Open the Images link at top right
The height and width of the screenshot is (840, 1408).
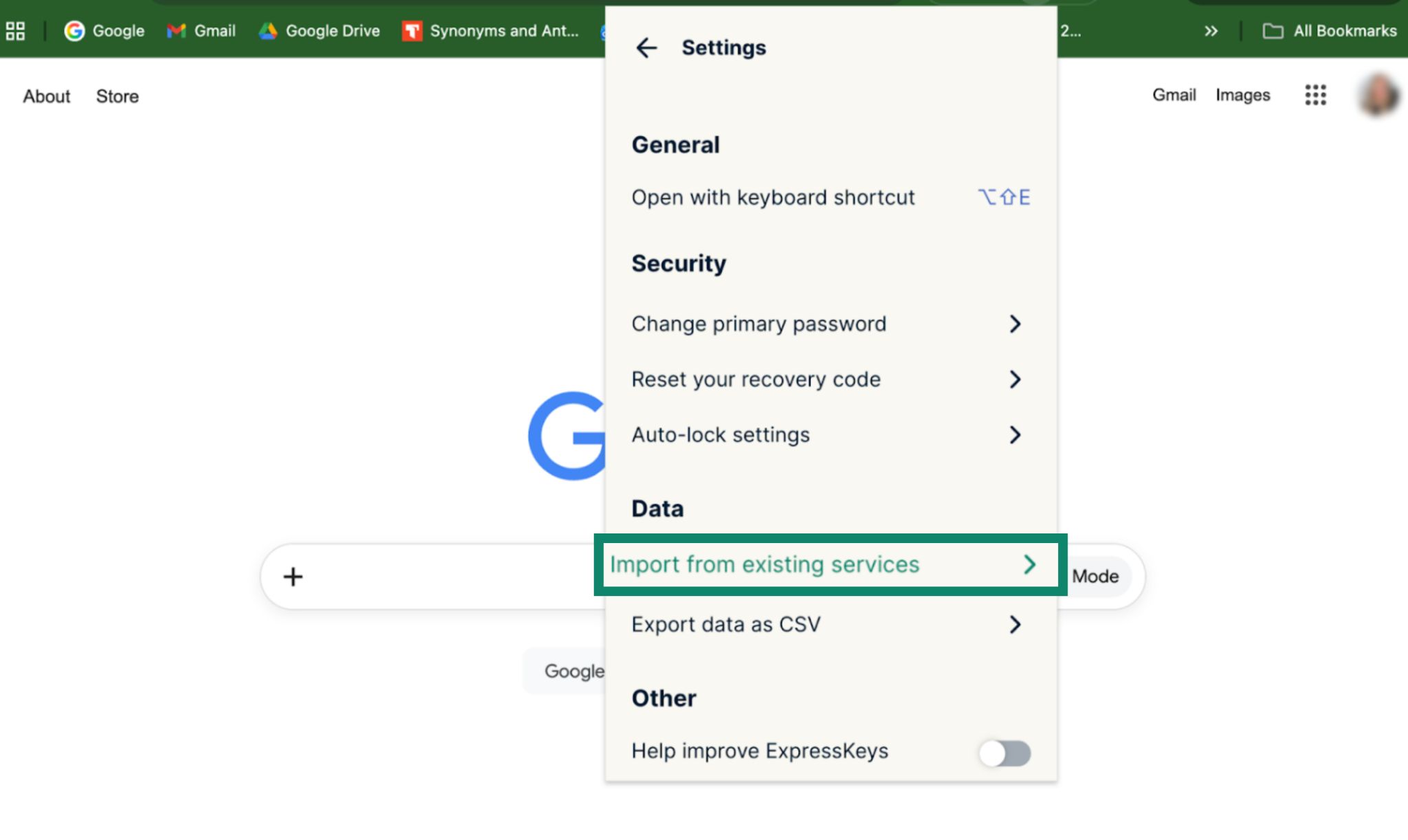pos(1242,95)
